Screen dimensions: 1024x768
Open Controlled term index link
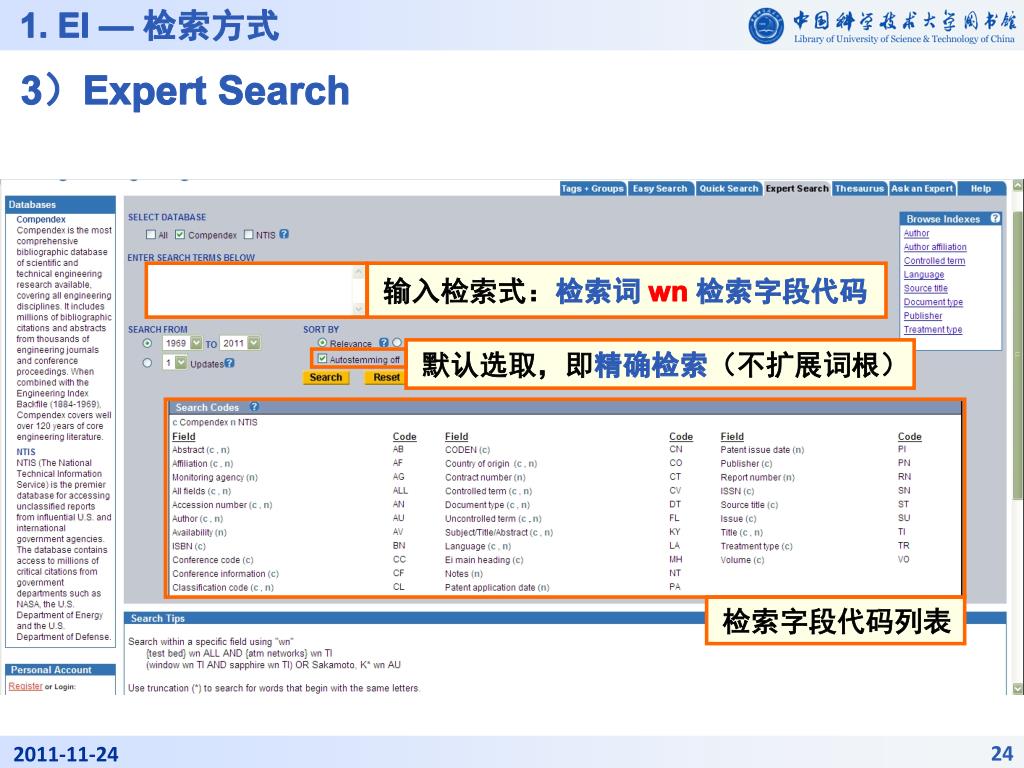935,261
